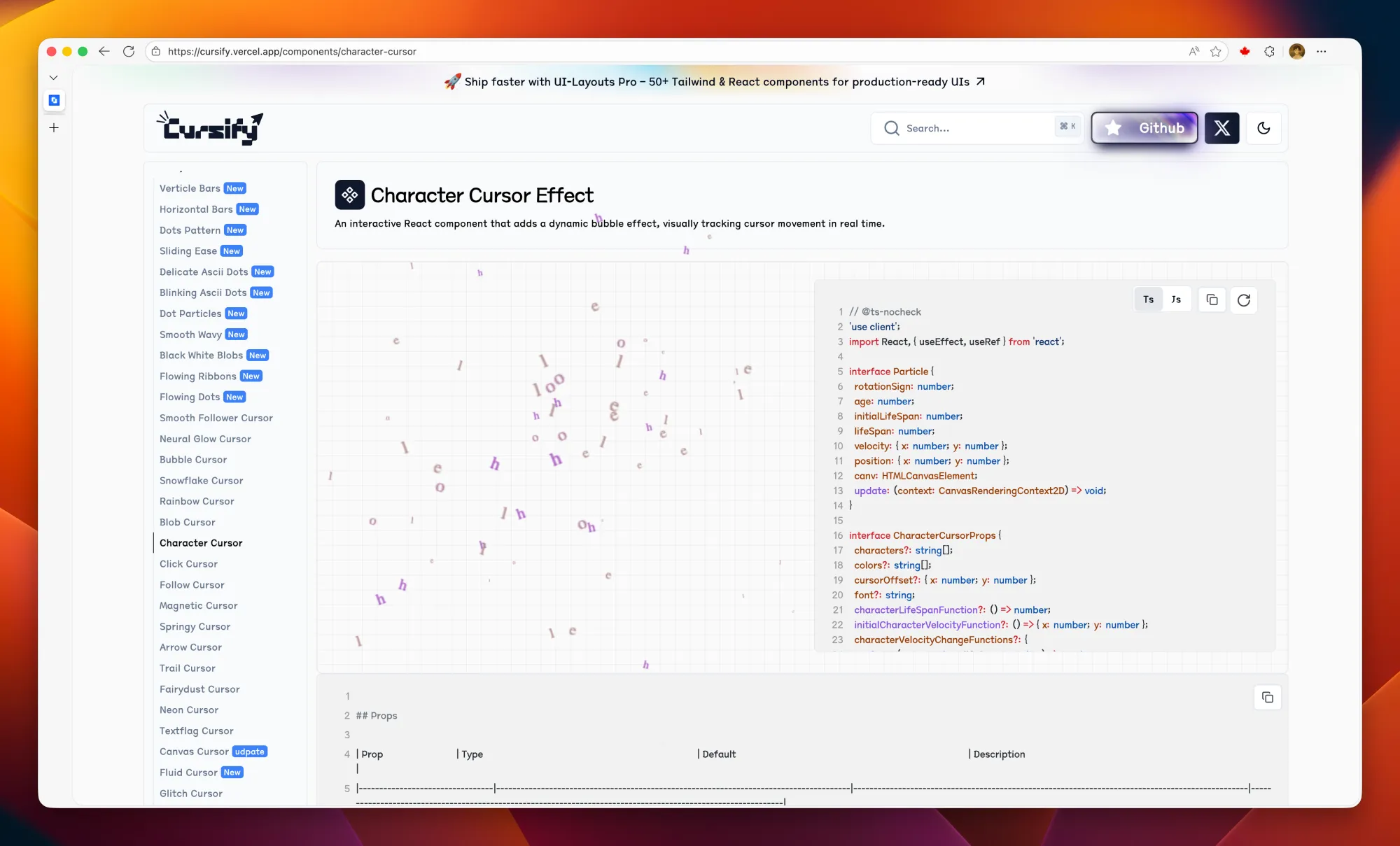Open the Github star button
This screenshot has width=1400, height=846.
click(1144, 128)
